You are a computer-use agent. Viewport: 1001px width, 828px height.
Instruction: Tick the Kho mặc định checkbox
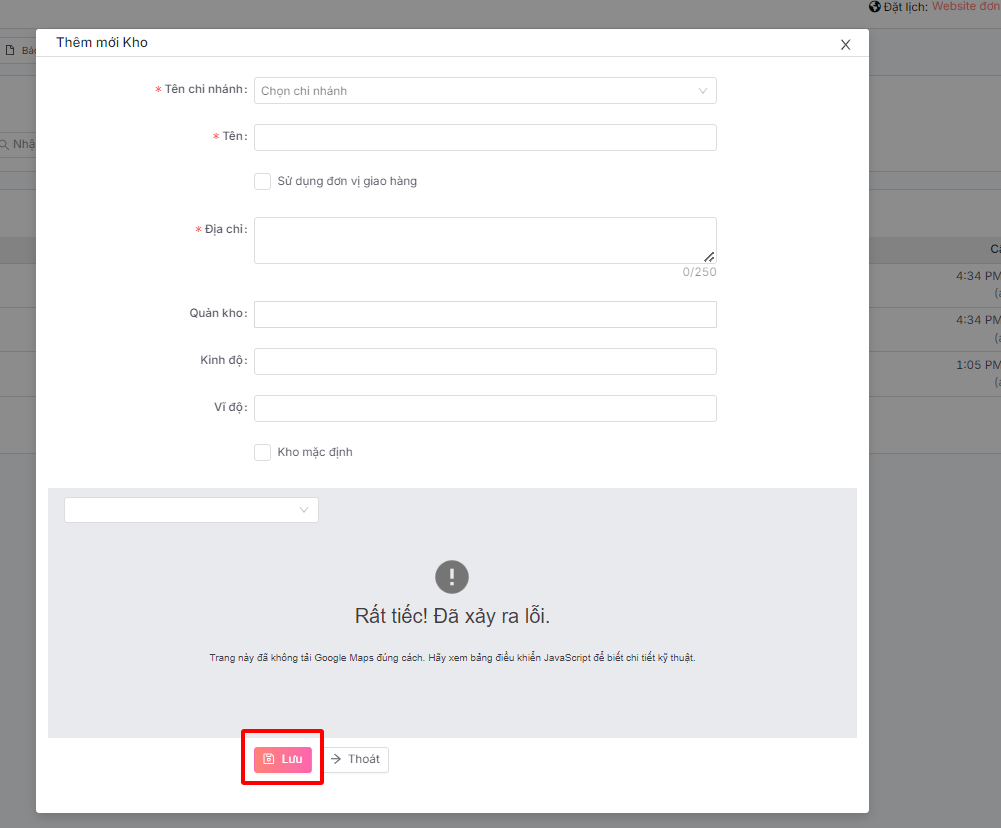pos(262,452)
